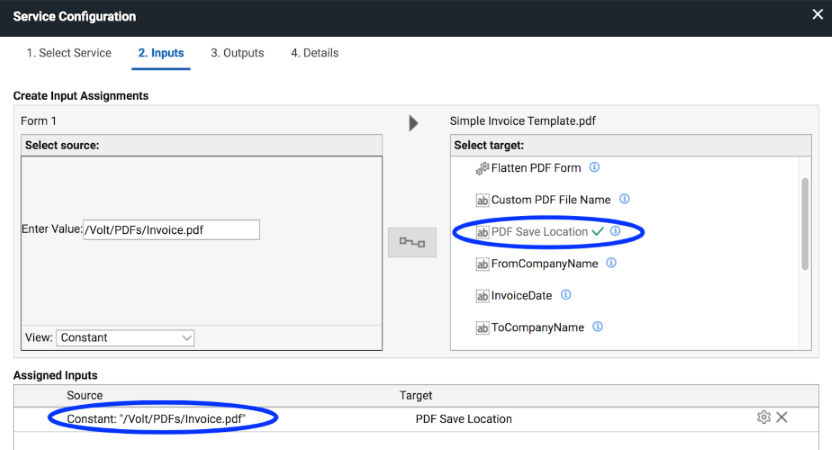The image size is (832, 450).
Task: Close the Service Configuration dialog
Action: coord(817,16)
